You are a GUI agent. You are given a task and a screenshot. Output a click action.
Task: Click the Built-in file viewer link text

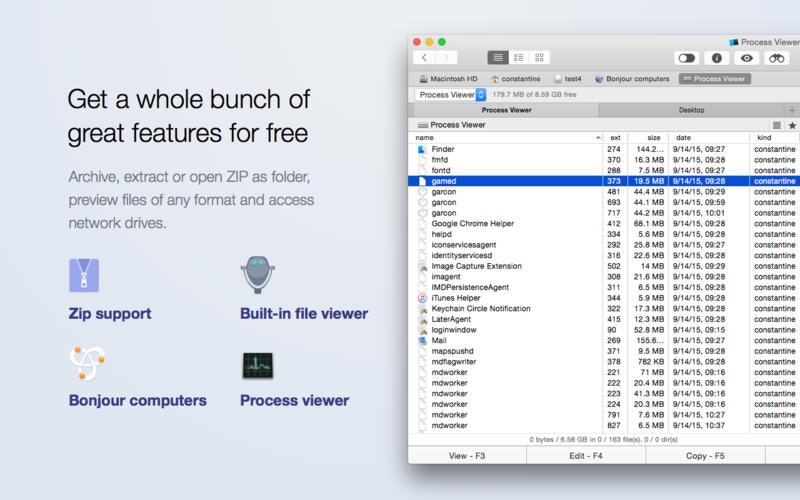coord(304,313)
